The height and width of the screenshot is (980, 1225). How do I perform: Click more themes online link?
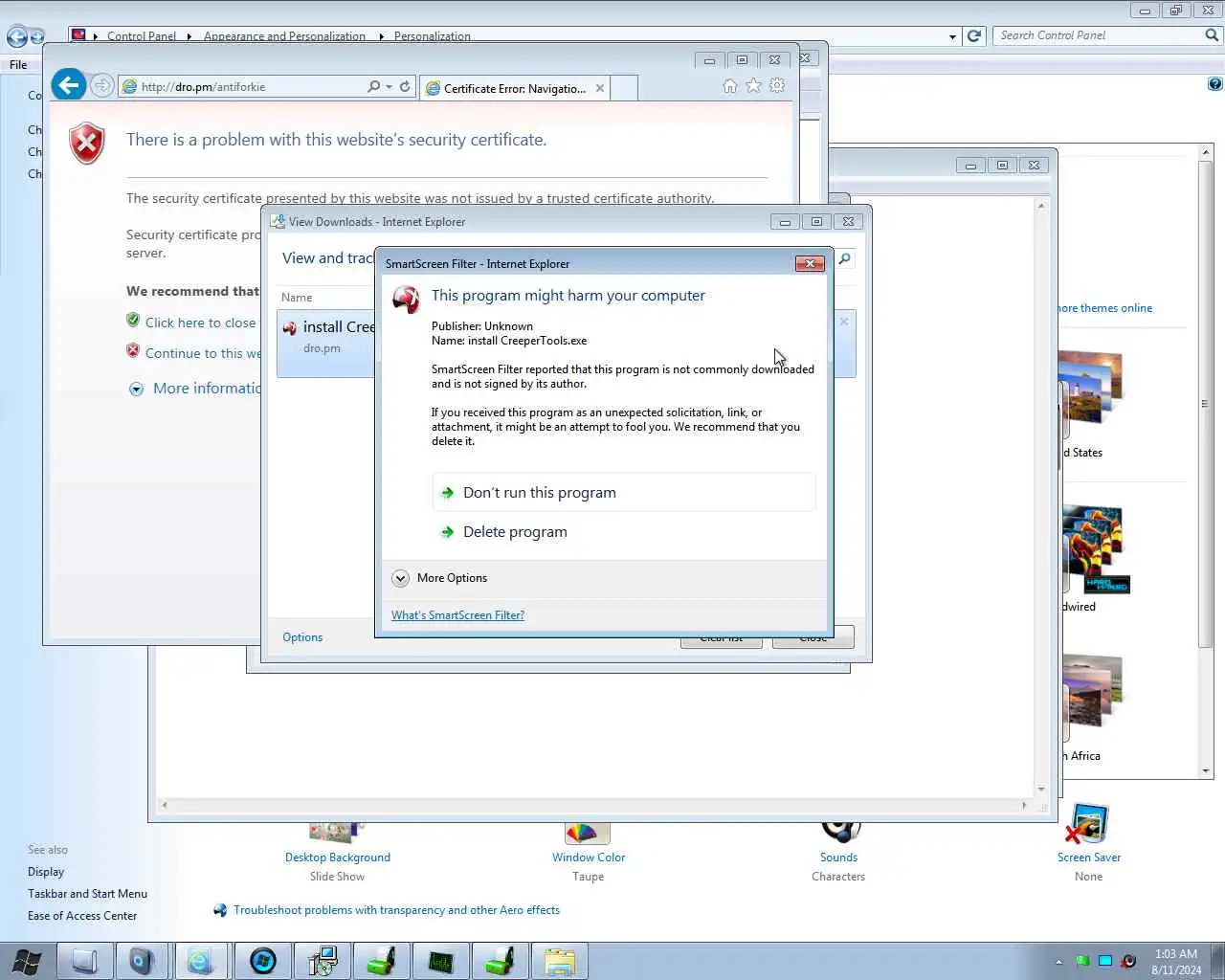[1104, 308]
